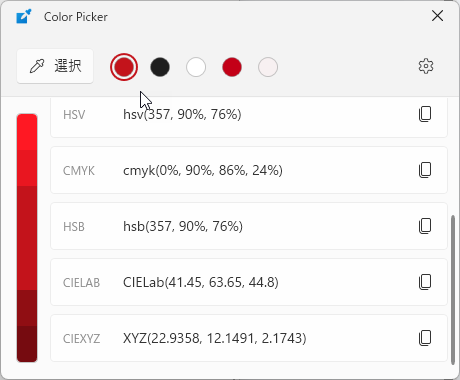This screenshot has height=380, width=460.
Task: Click the hsb(357, 90%, 76%) value text
Action: point(183,227)
